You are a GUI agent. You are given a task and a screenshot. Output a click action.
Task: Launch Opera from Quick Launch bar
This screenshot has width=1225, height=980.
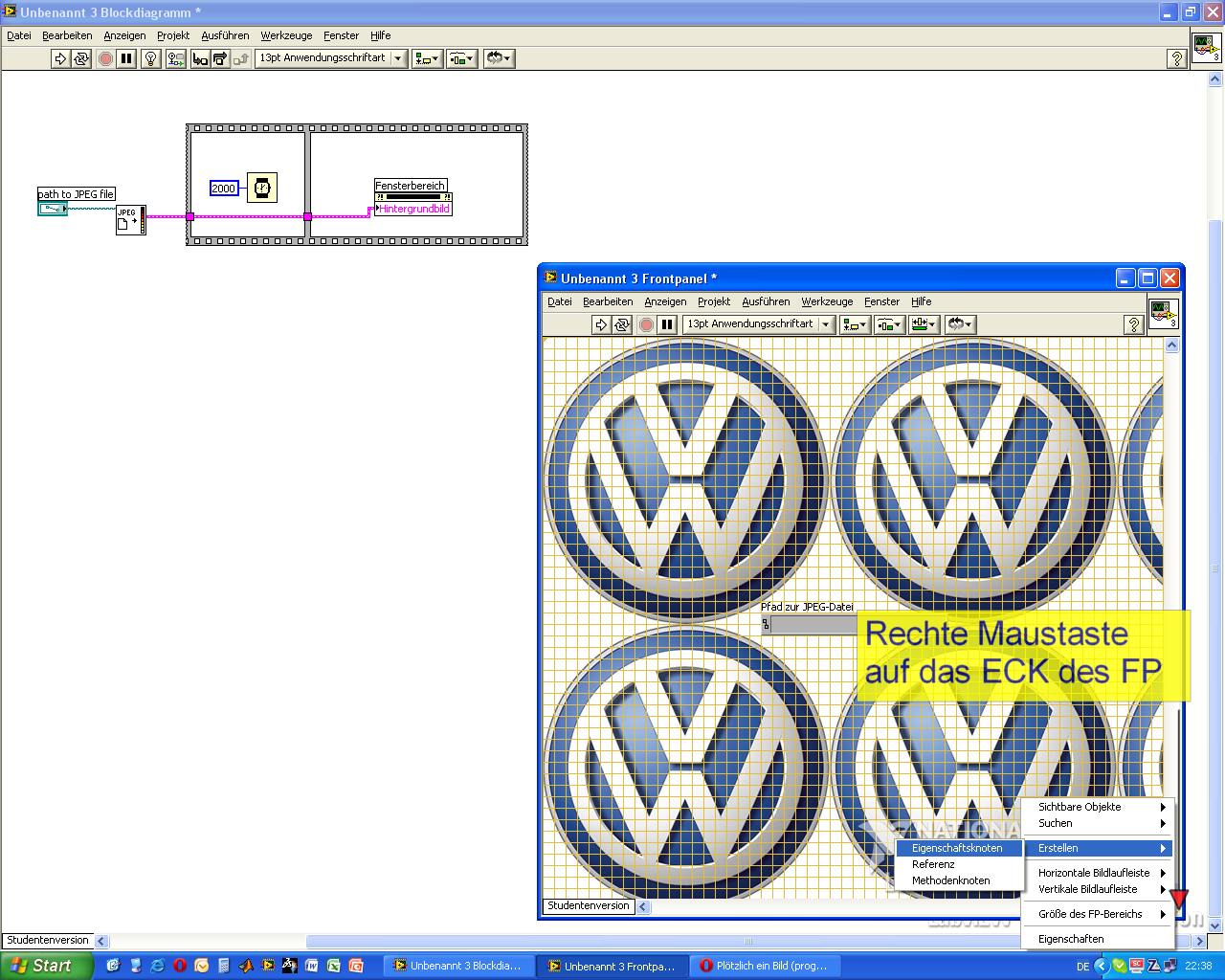[179, 966]
